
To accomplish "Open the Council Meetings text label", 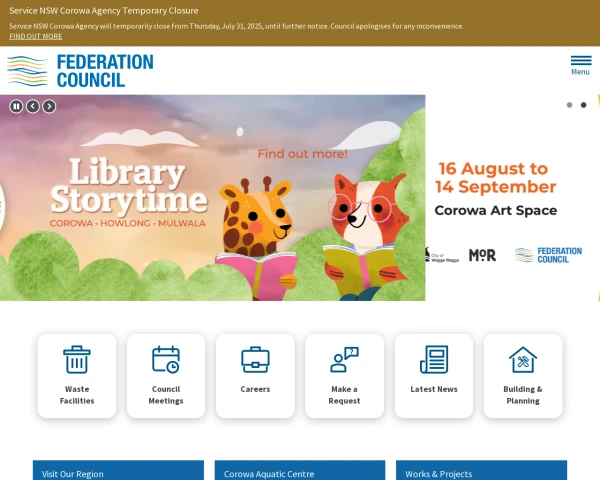I will 166,395.
